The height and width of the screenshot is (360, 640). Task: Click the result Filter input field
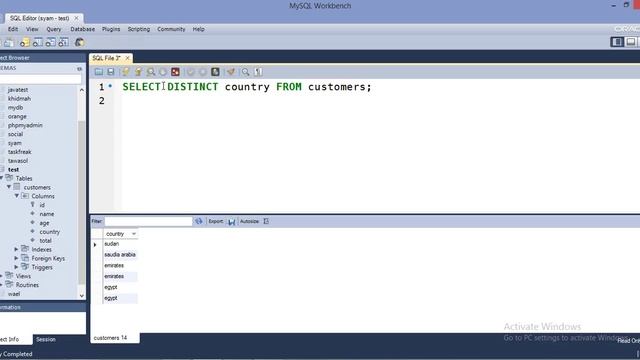tap(148, 221)
